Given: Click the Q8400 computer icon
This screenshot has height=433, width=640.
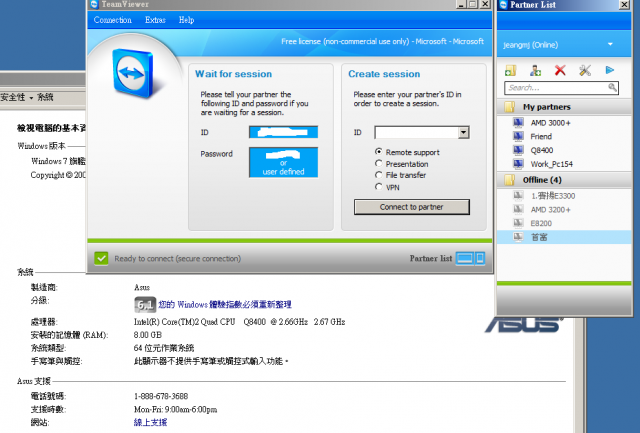Looking at the screenshot, I should (x=518, y=150).
